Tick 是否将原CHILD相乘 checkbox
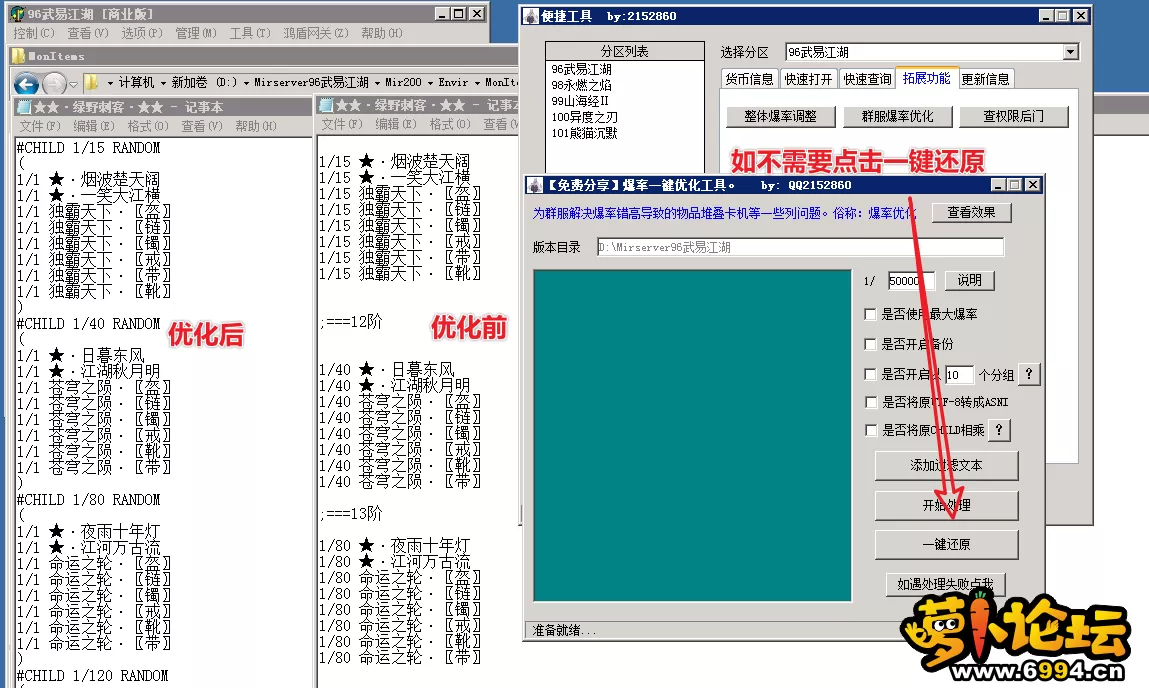The width and height of the screenshot is (1149, 688). [871, 430]
